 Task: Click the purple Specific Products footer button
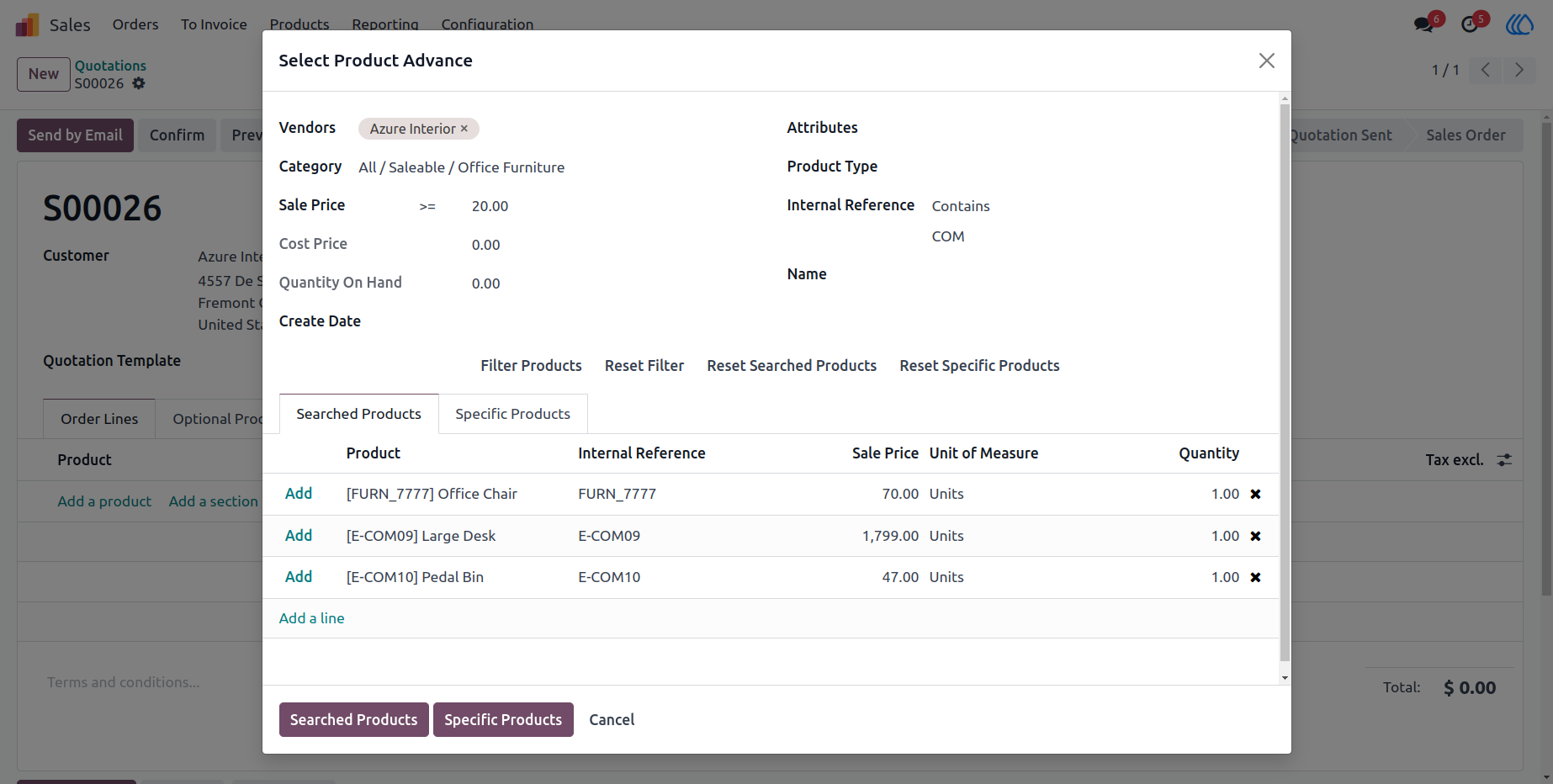pos(503,720)
